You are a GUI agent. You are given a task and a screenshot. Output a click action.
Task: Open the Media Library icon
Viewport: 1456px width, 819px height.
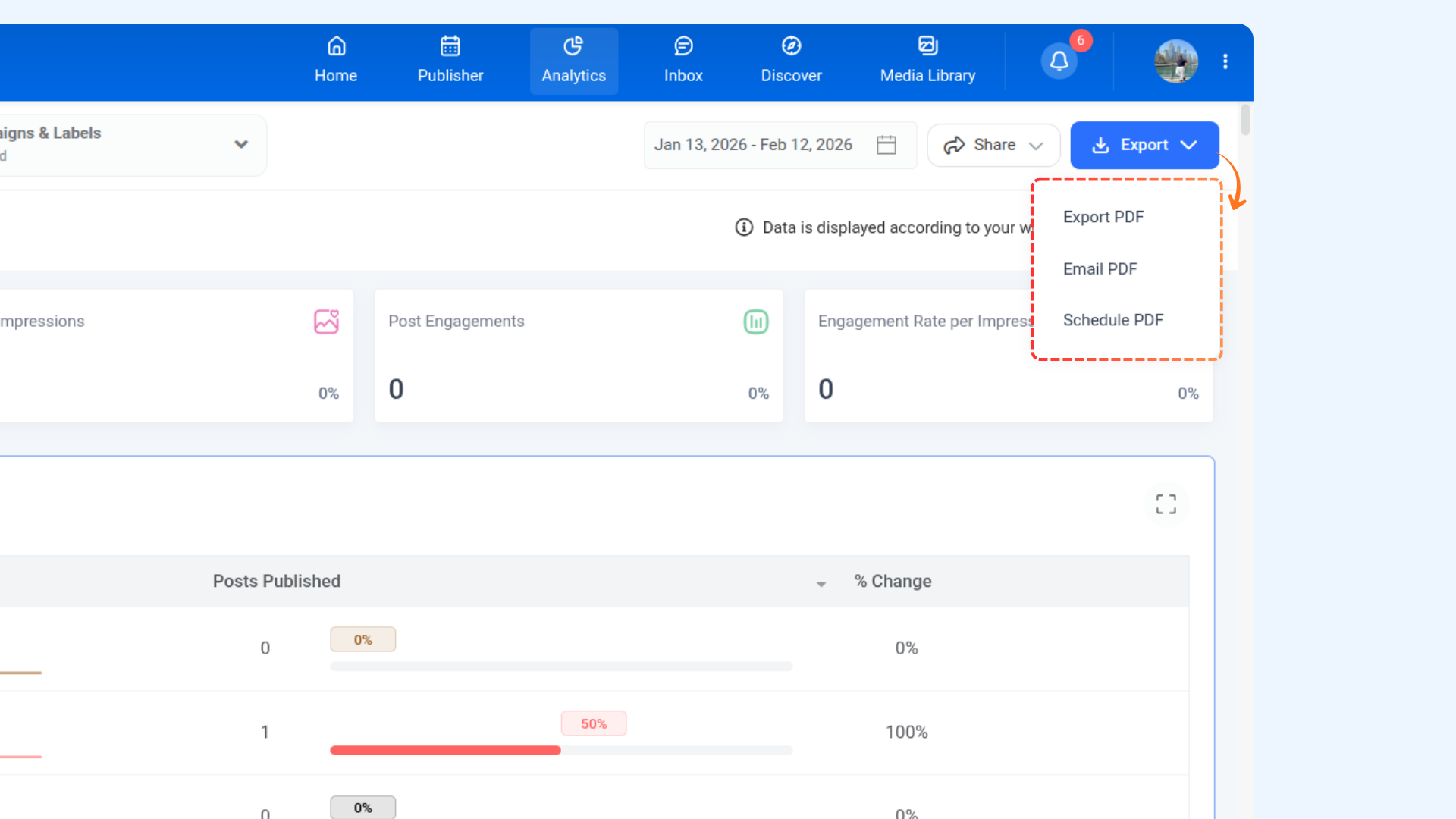927,47
